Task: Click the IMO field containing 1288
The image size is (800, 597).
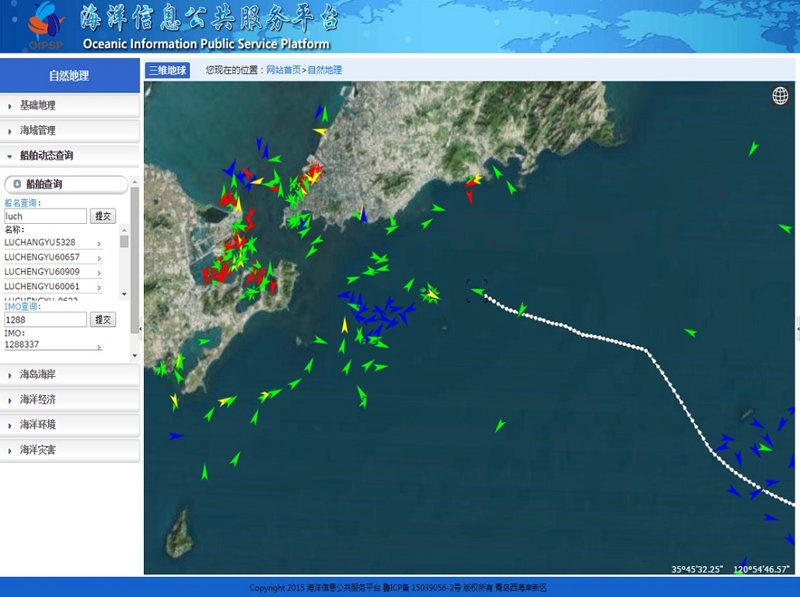Action: (x=45, y=319)
